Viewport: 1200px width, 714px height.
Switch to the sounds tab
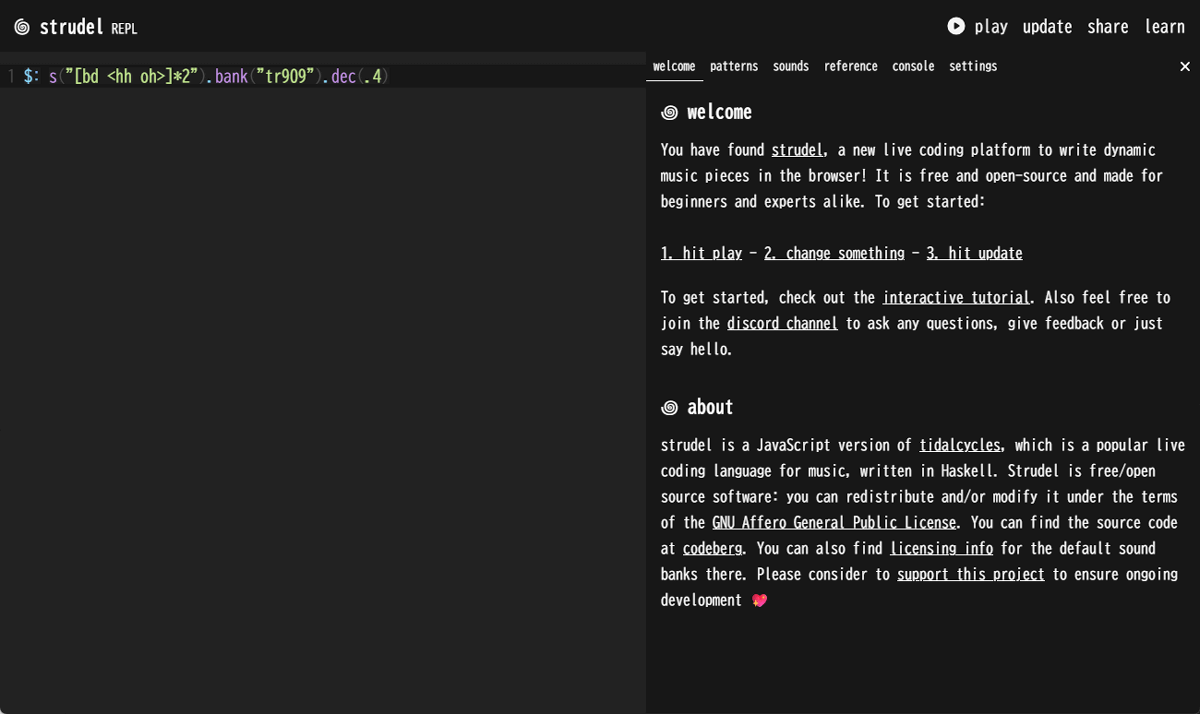point(790,67)
